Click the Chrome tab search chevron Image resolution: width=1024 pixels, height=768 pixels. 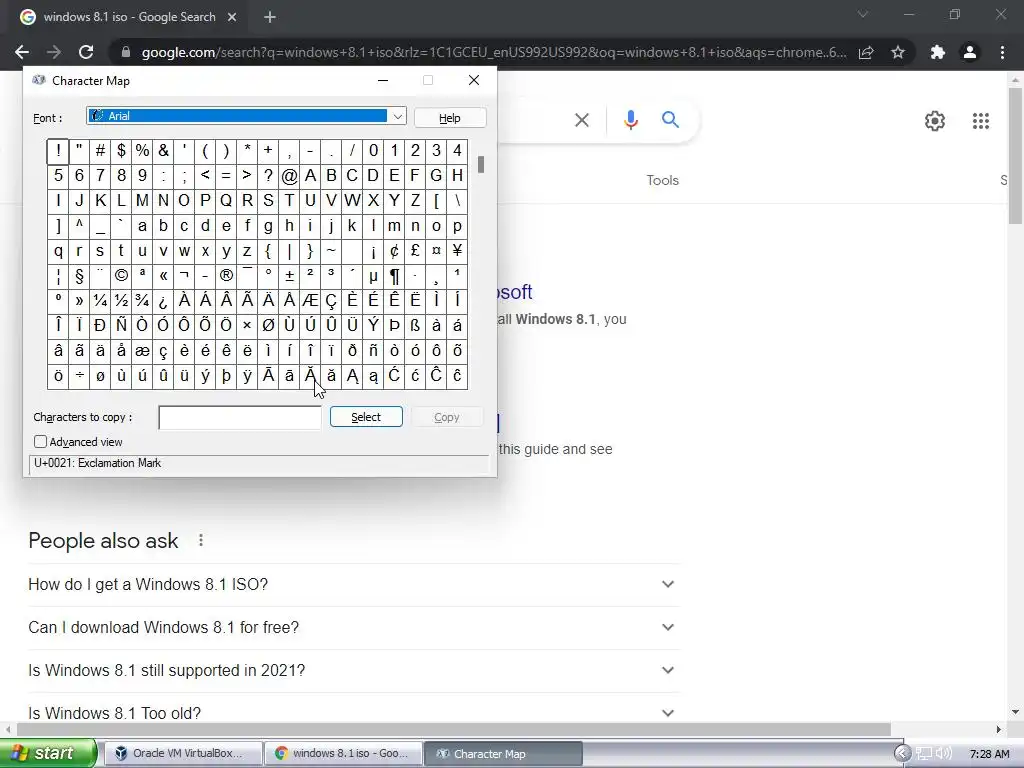click(863, 14)
